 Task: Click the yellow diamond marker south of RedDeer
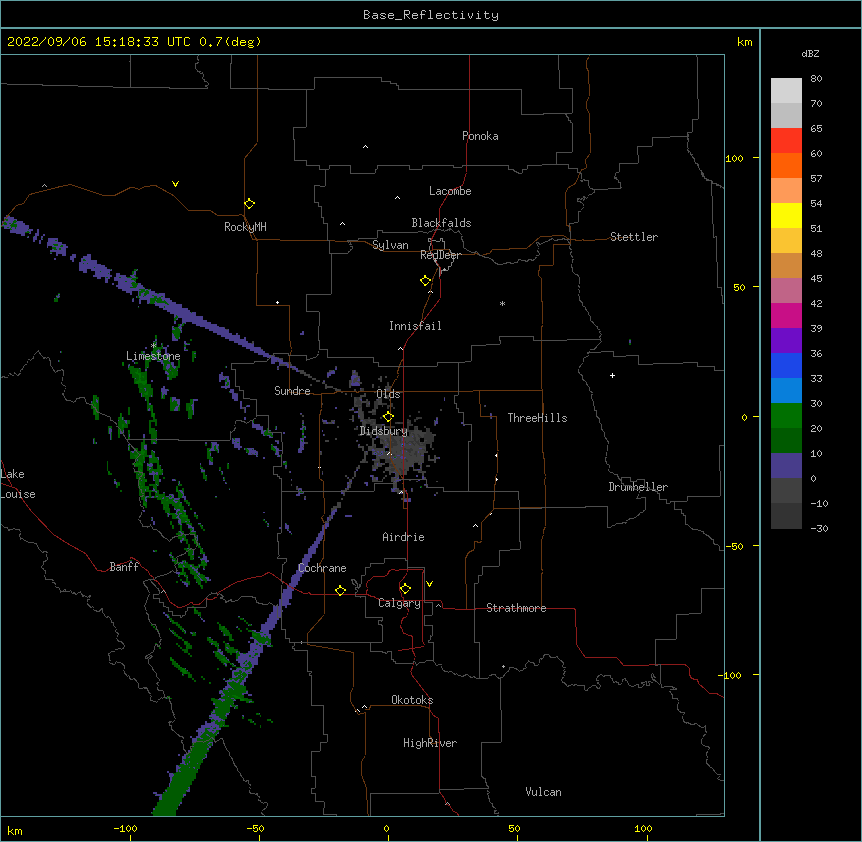(x=425, y=281)
